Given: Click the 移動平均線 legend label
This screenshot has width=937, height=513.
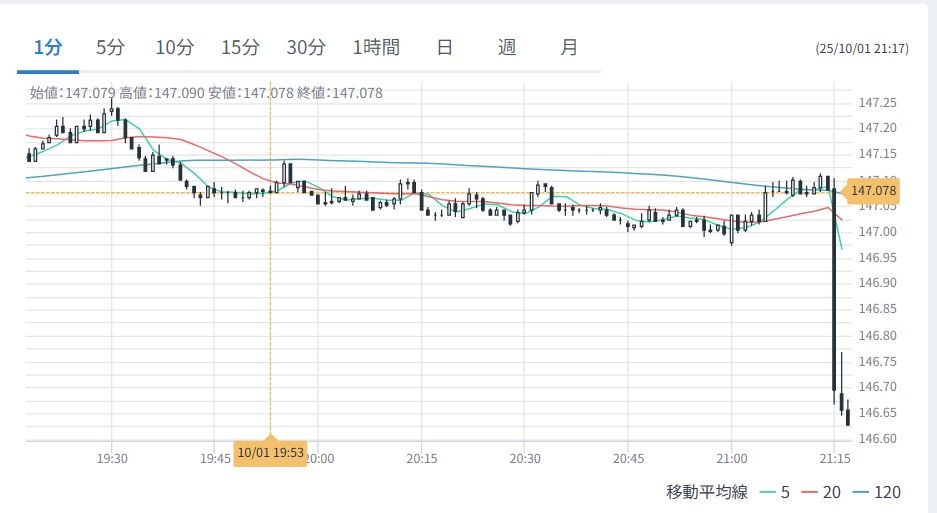Looking at the screenshot, I should pyautogui.click(x=709, y=492).
